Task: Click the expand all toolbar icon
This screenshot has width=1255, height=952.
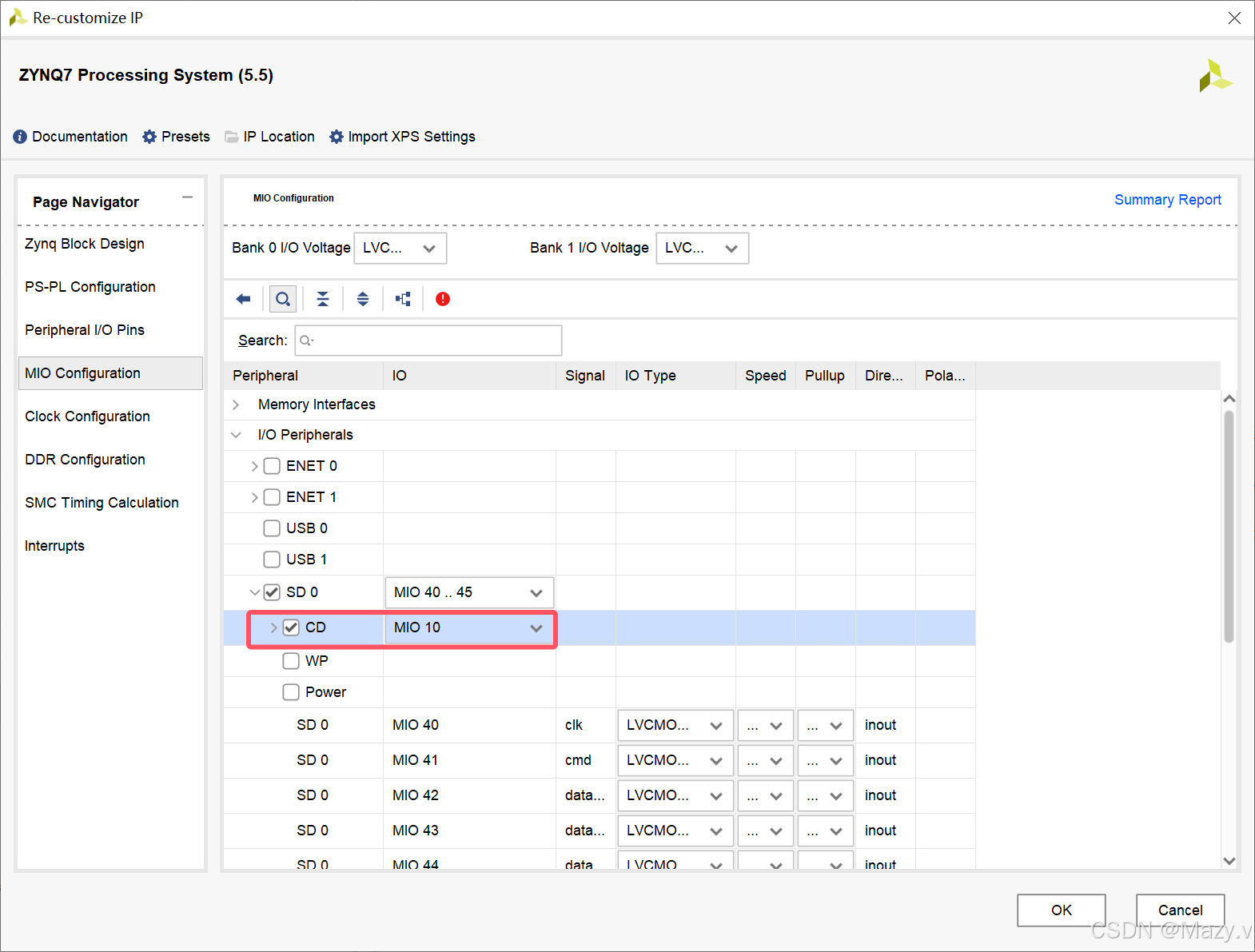Action: pos(363,299)
